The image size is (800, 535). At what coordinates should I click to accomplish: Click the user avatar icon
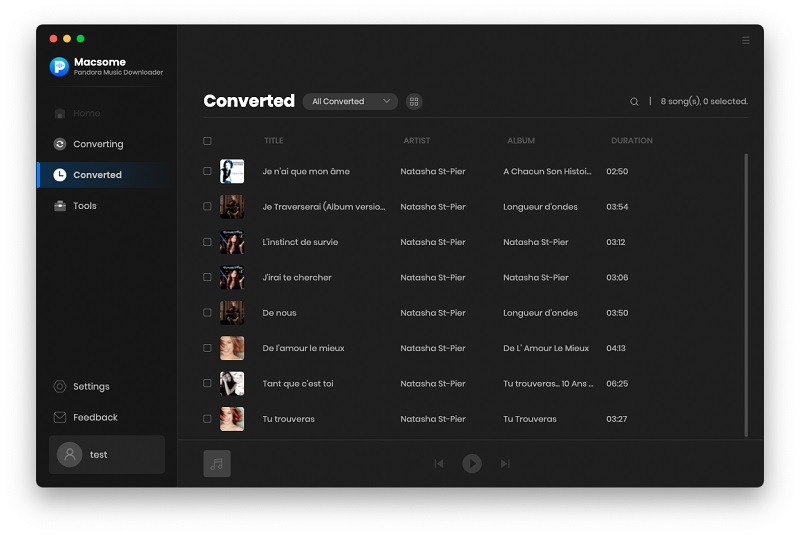[x=70, y=454]
